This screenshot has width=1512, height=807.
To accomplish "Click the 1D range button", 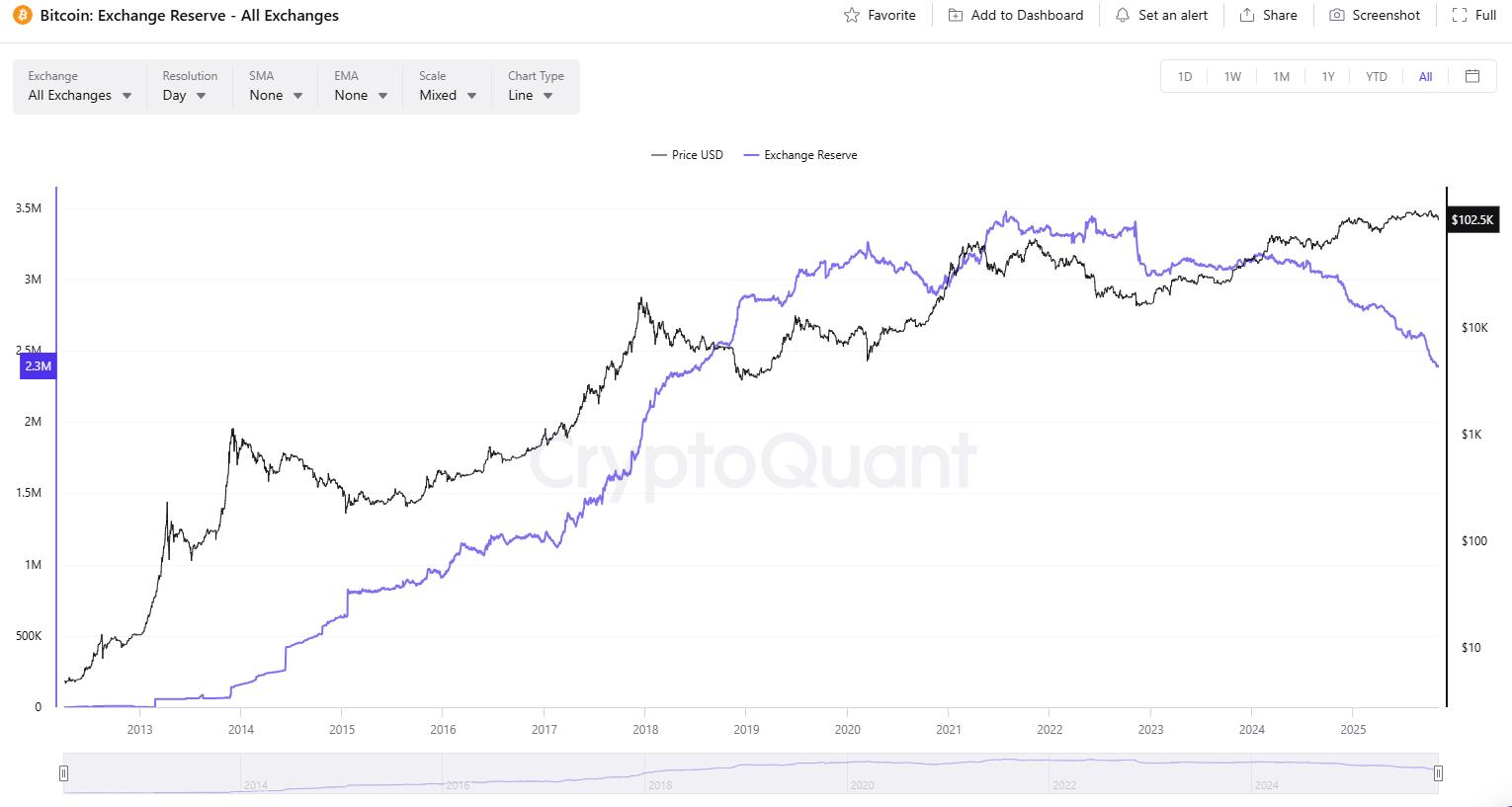I will (x=1184, y=76).
